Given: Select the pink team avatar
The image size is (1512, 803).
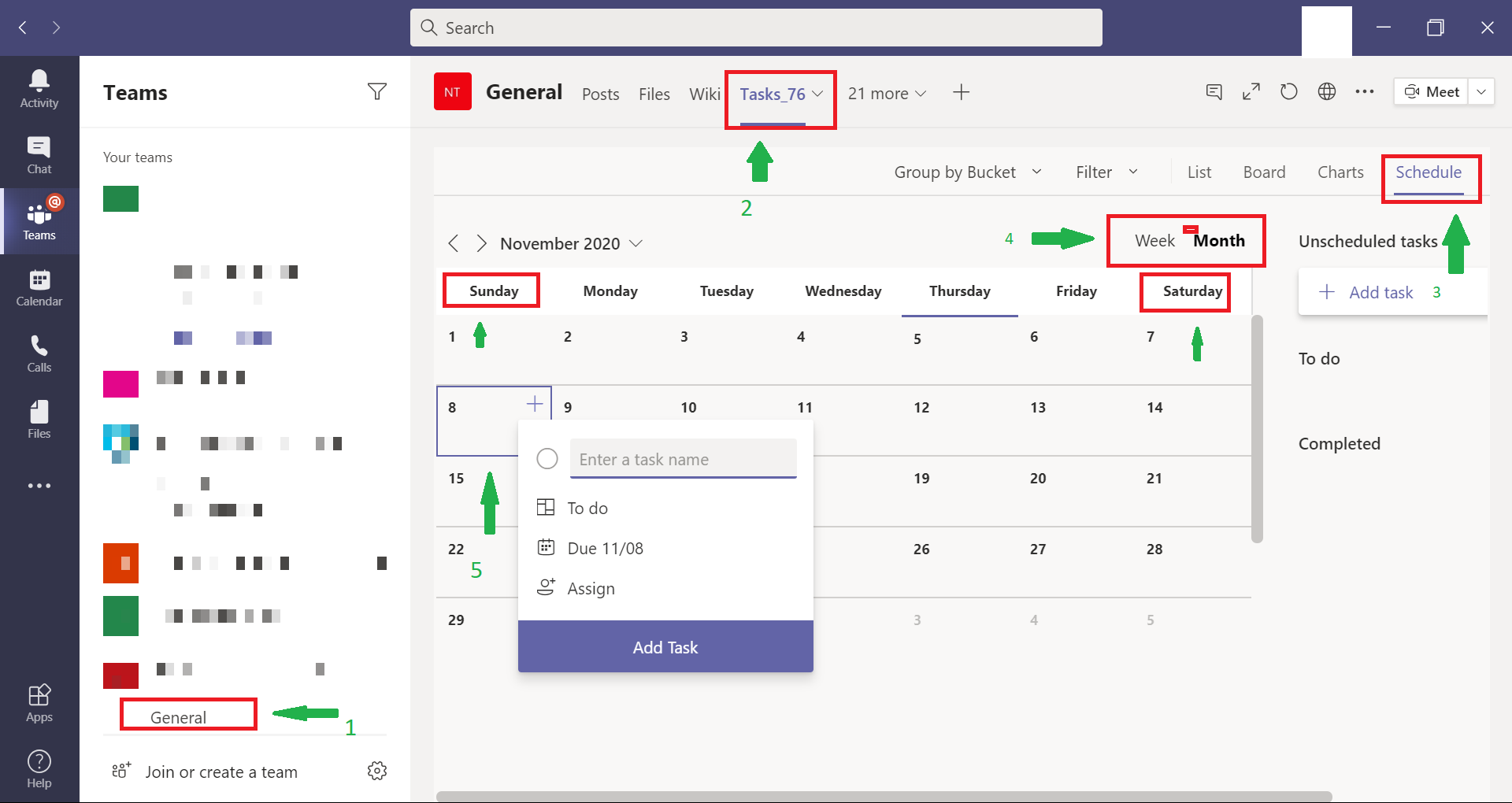Looking at the screenshot, I should pos(120,384).
